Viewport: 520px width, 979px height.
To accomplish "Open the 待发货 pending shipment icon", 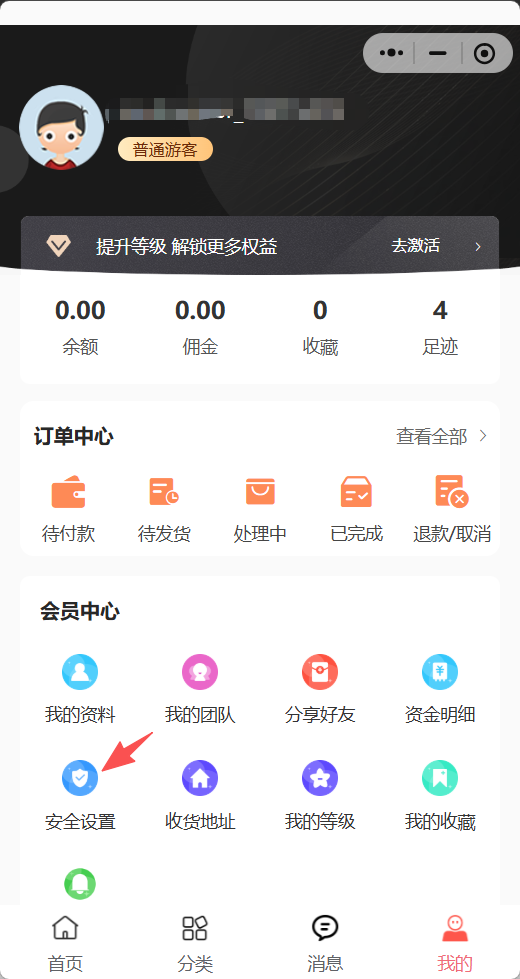I will click(164, 491).
